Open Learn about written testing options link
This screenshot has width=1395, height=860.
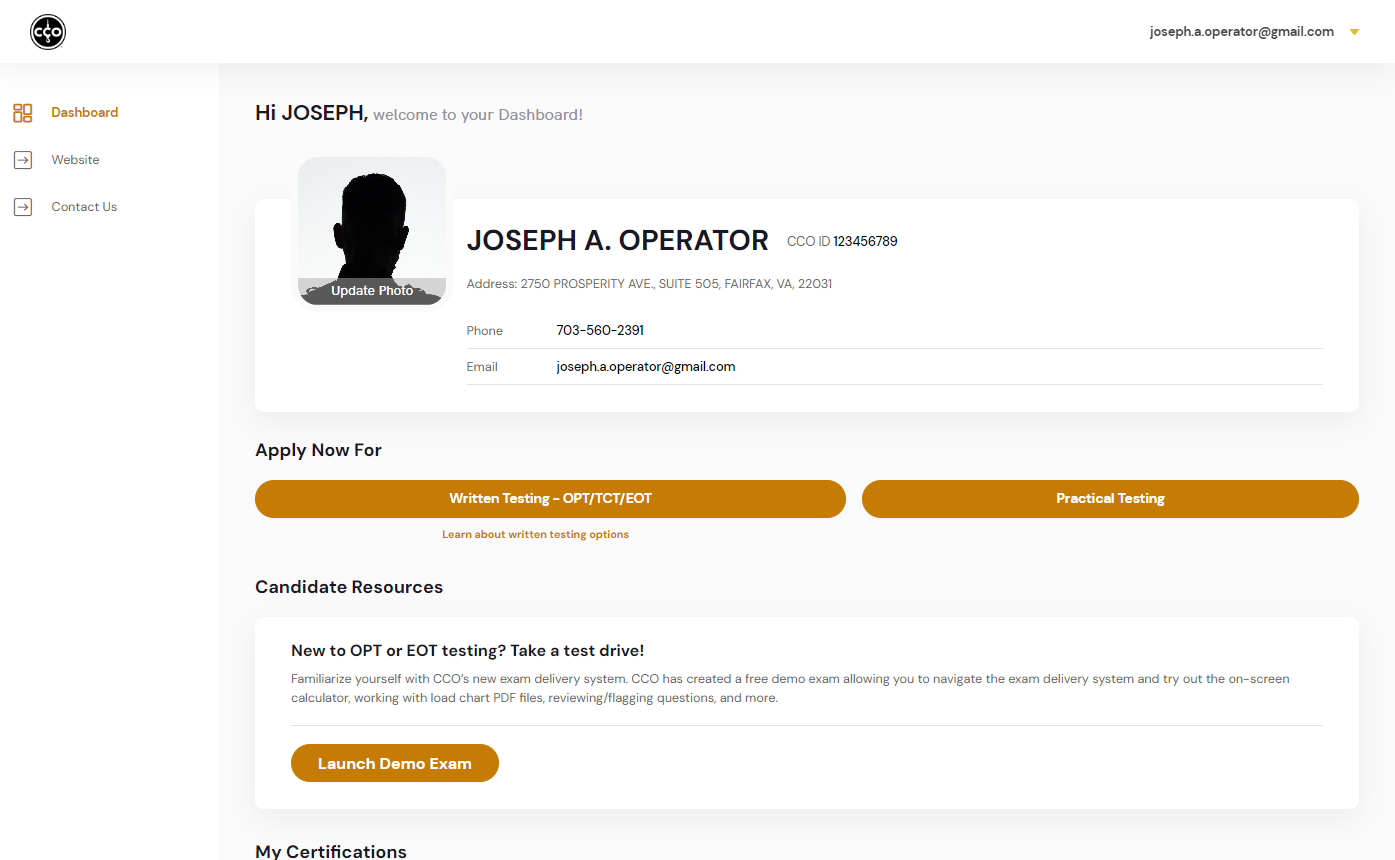pos(535,535)
